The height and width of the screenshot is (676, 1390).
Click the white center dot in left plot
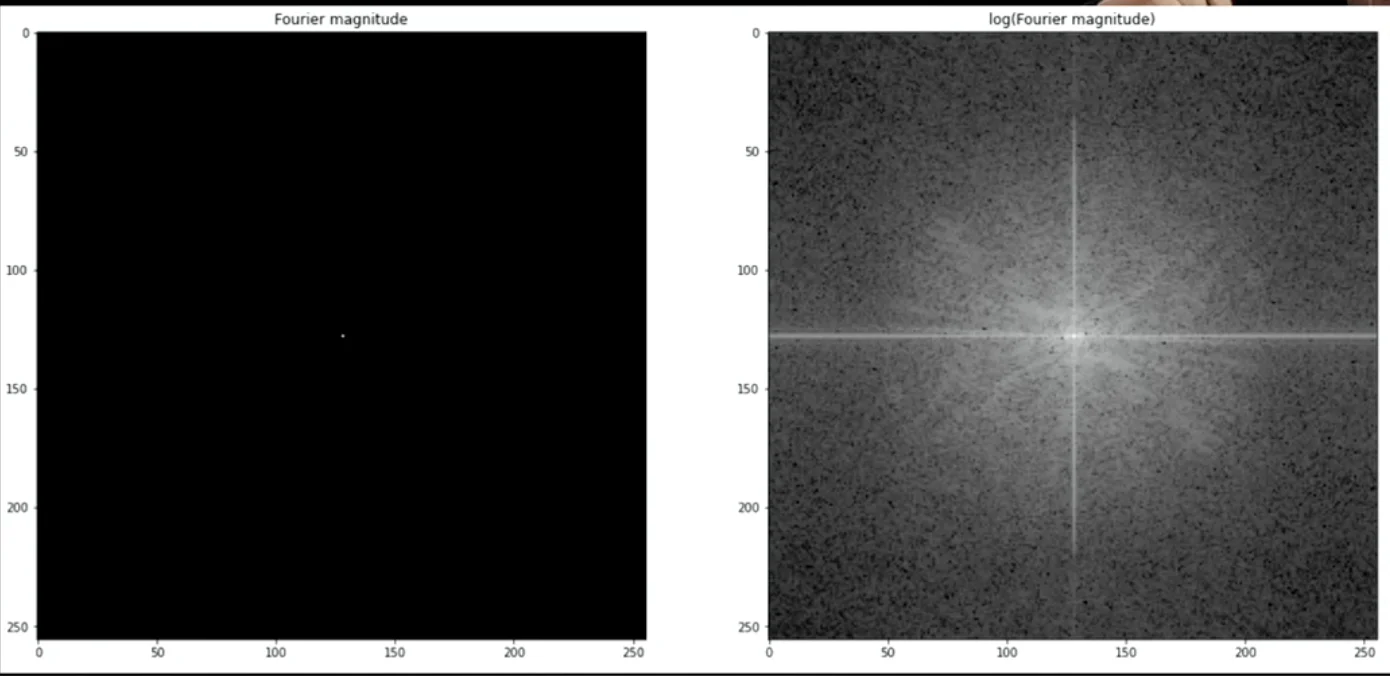click(x=342, y=335)
